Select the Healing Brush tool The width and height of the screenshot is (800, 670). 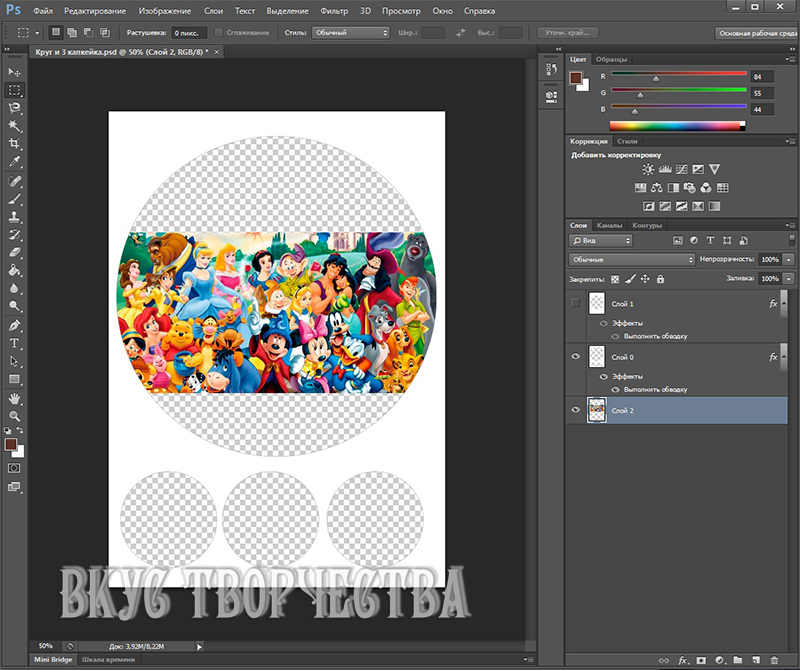coord(14,181)
